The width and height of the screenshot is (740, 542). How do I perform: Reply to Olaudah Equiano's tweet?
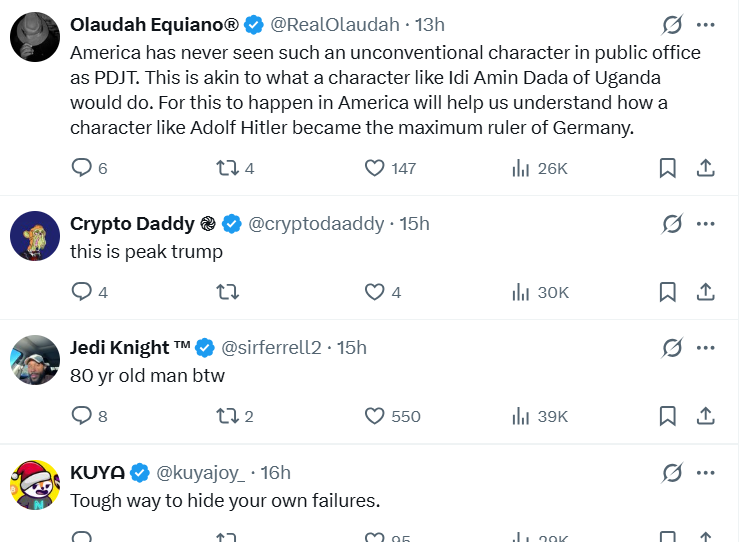[x=82, y=168]
